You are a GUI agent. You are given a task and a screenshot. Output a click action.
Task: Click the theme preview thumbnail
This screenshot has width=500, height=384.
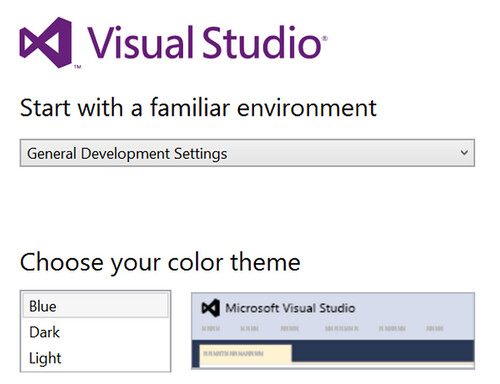point(333,331)
